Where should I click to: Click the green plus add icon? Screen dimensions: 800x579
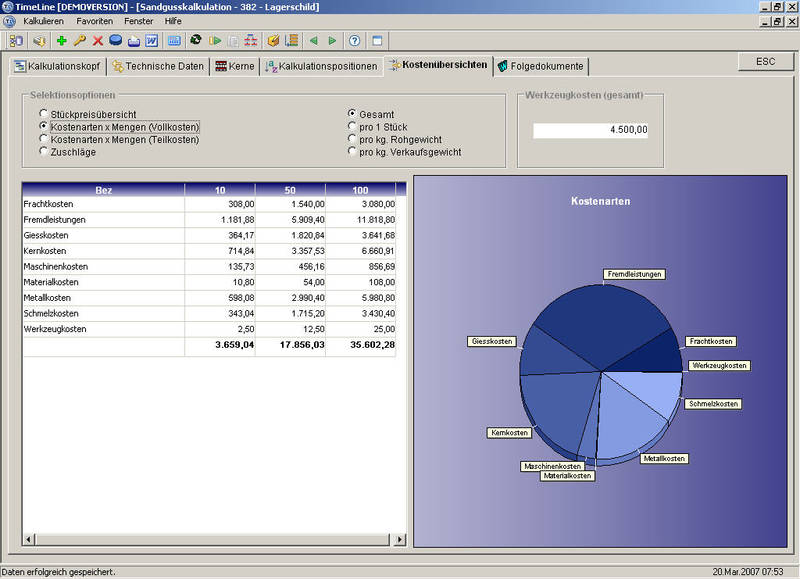[61, 41]
